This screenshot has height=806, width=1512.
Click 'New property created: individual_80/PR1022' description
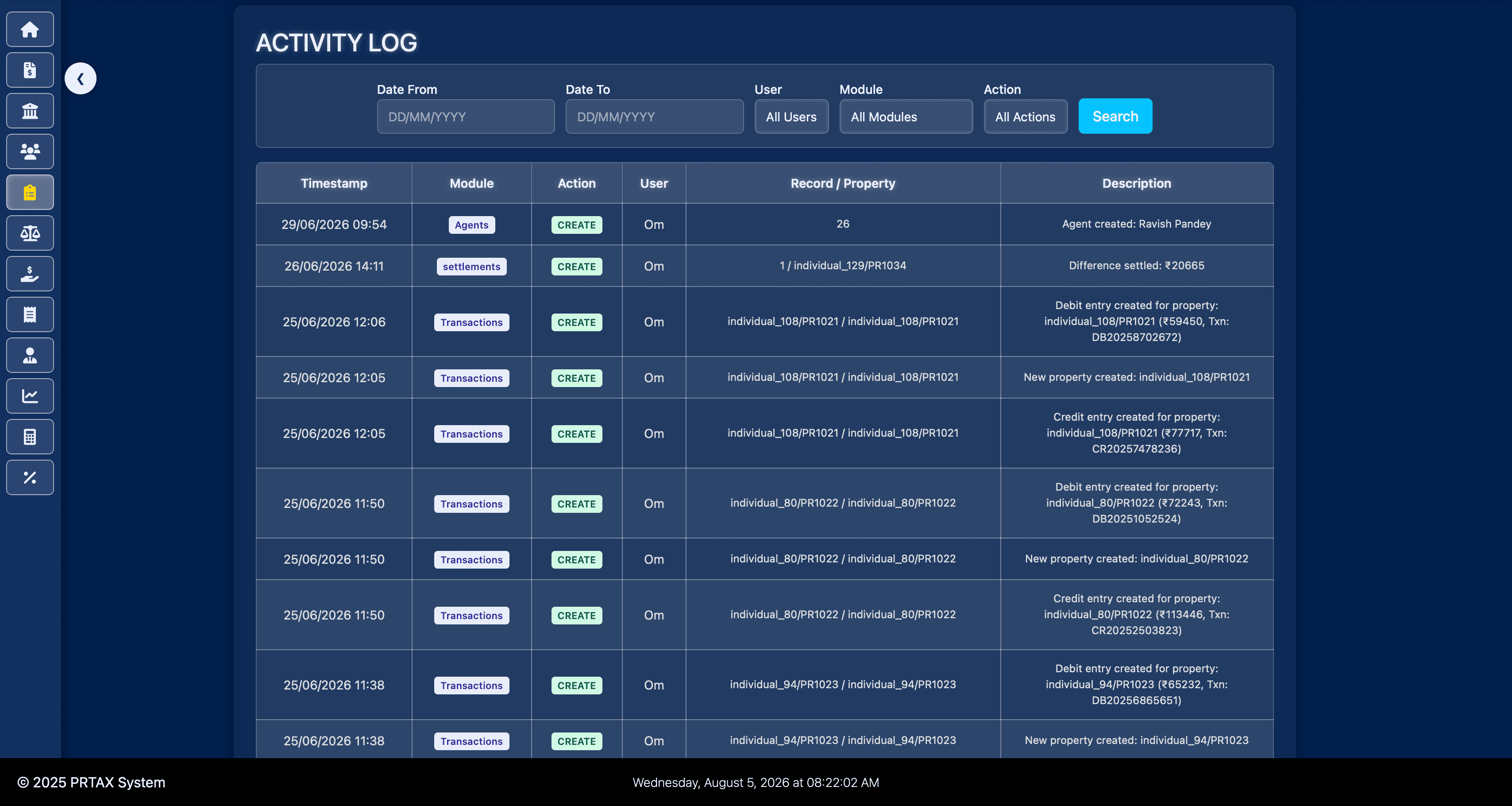pyautogui.click(x=1136, y=559)
